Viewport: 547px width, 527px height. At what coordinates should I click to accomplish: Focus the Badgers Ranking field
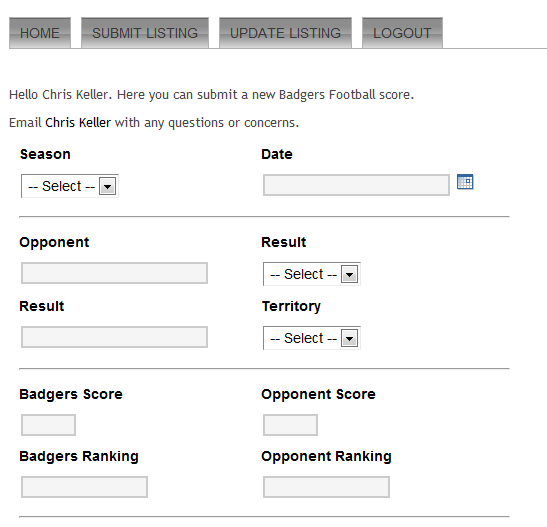click(x=84, y=487)
